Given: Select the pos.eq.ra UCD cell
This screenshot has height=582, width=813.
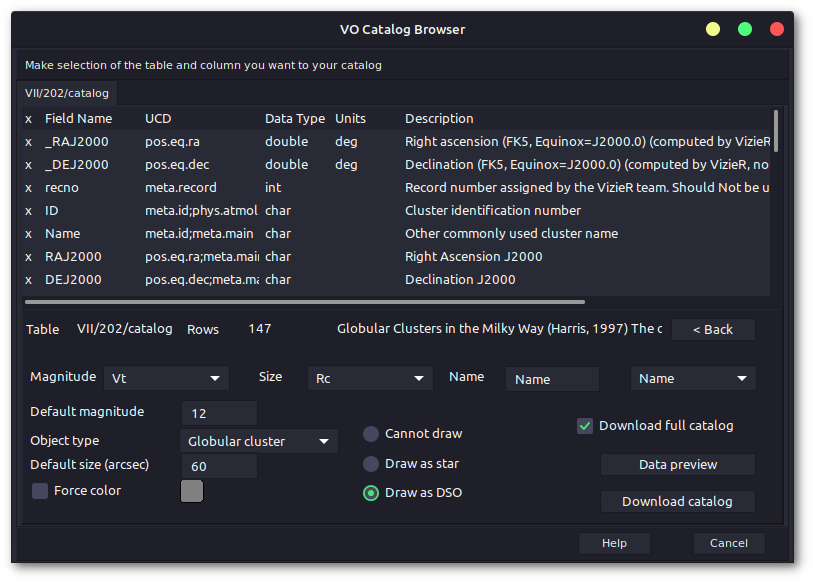Looking at the screenshot, I should point(172,142).
